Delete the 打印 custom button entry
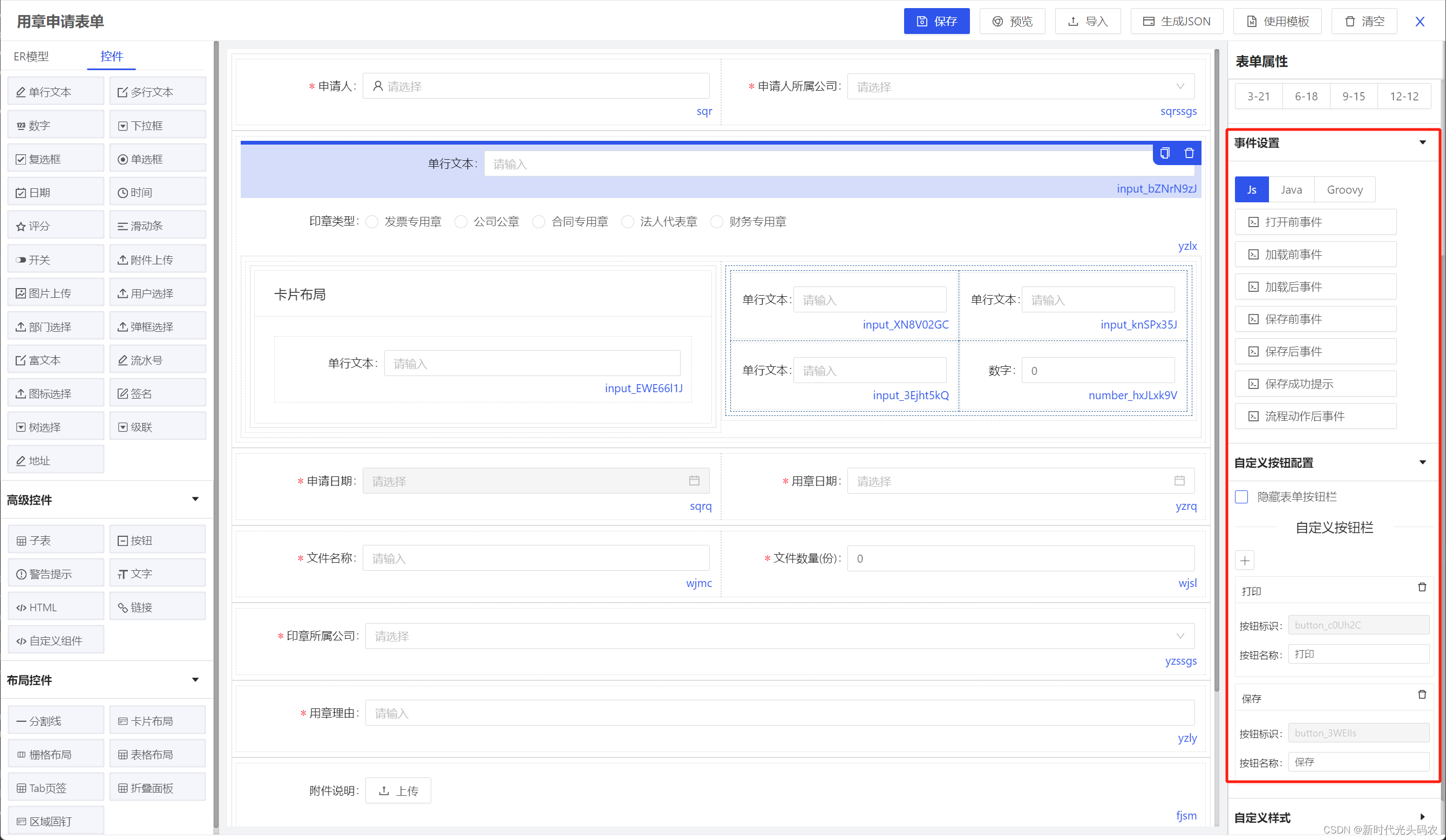 tap(1421, 587)
